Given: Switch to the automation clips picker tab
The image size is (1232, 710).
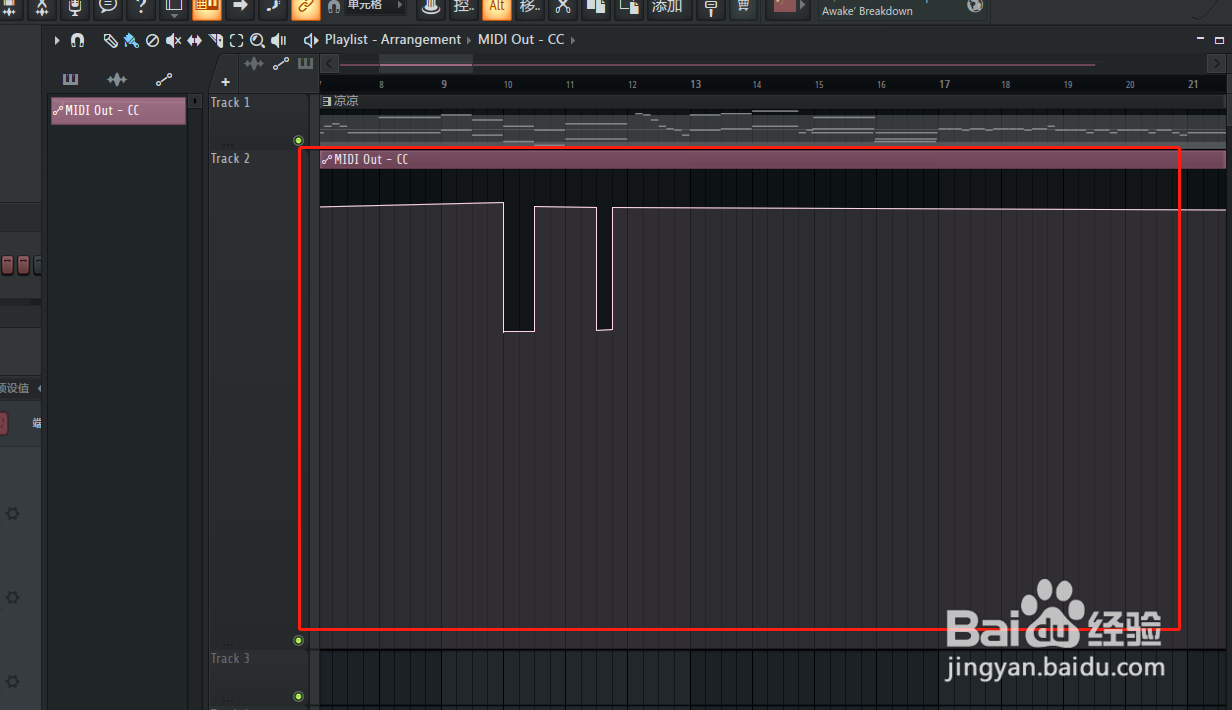Looking at the screenshot, I should pos(164,80).
